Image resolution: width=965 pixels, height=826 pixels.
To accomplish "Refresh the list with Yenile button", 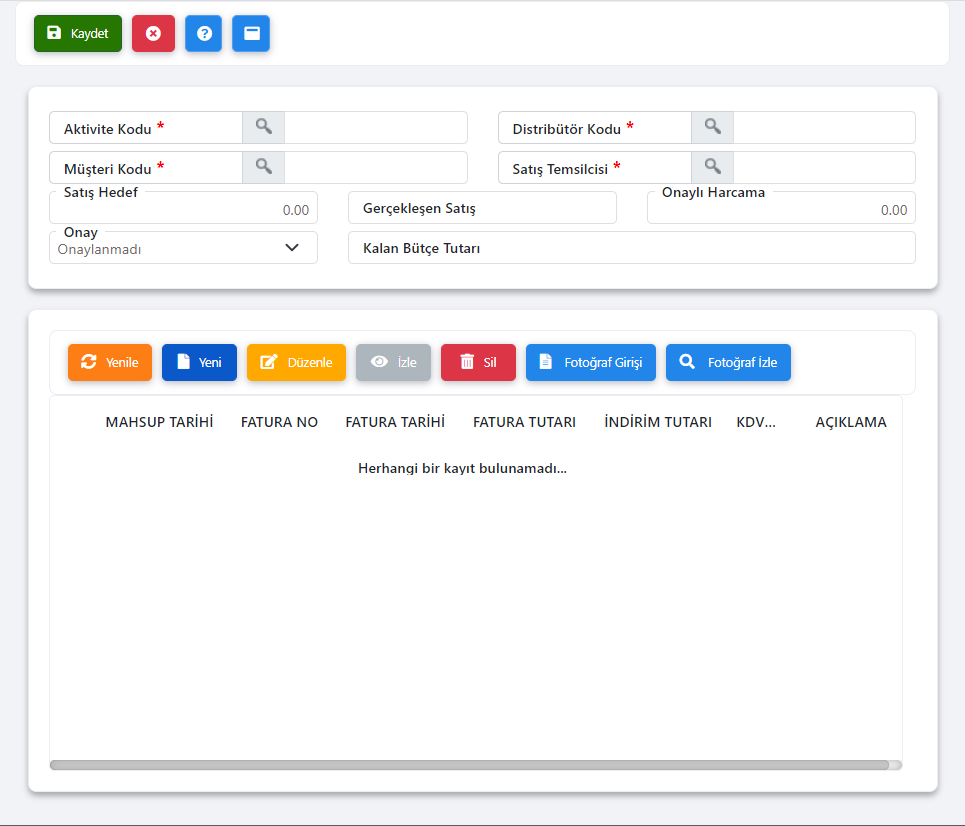I will (110, 362).
